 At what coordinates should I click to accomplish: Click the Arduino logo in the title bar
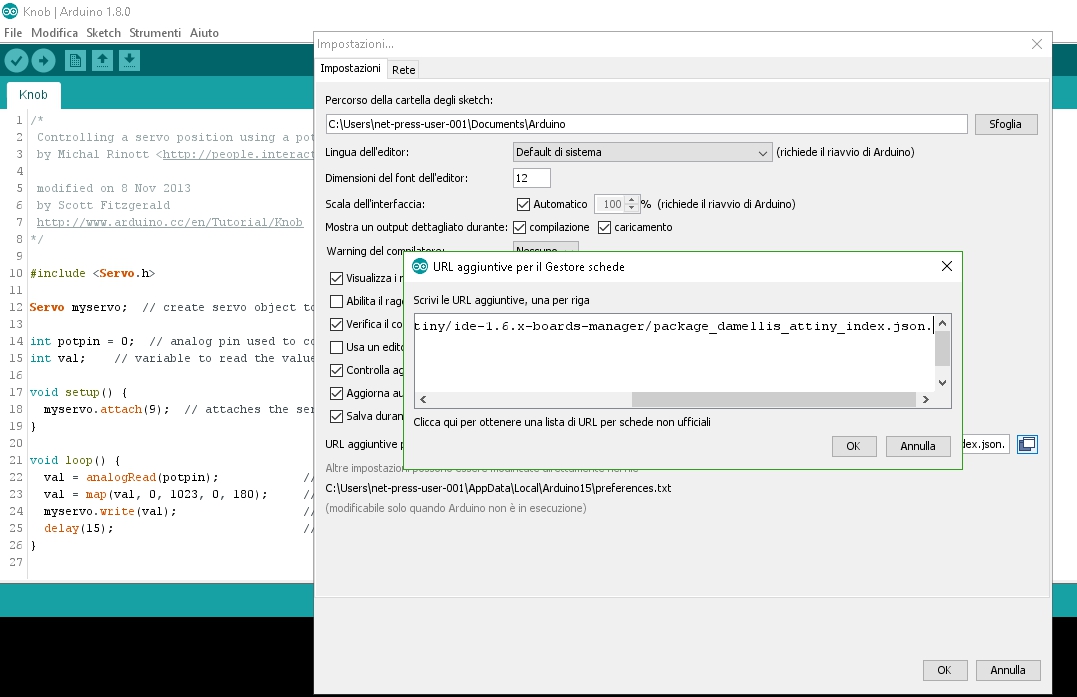pyautogui.click(x=10, y=11)
